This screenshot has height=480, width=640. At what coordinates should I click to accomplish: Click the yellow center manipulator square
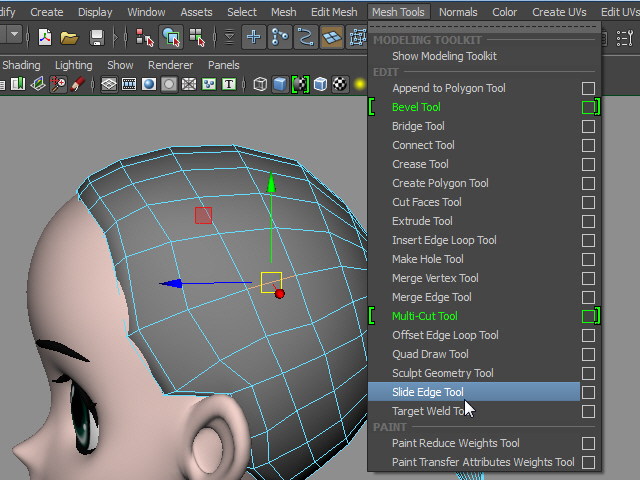(271, 282)
